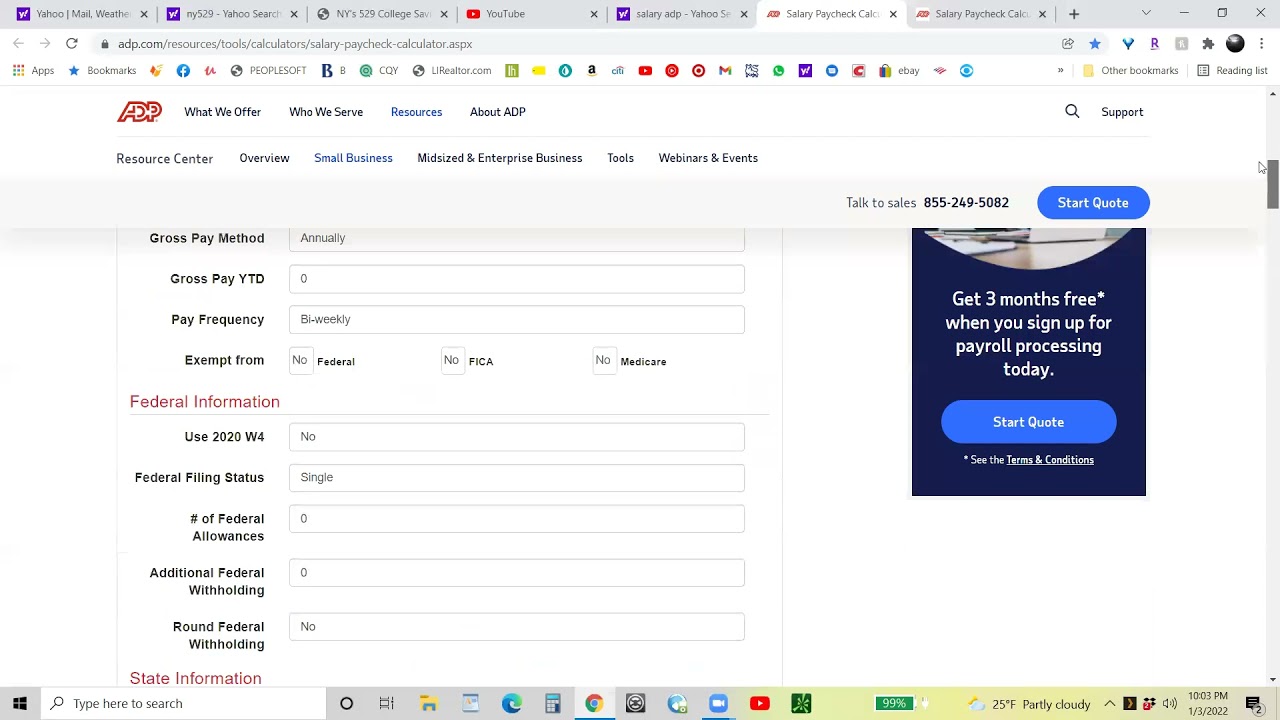The height and width of the screenshot is (720, 1280).
Task: Open the Chrome tab search dropdown
Action: (1146, 14)
